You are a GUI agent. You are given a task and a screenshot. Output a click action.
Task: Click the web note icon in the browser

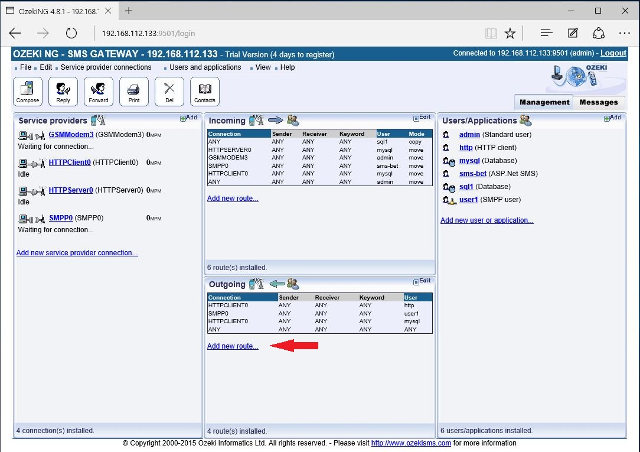point(573,33)
